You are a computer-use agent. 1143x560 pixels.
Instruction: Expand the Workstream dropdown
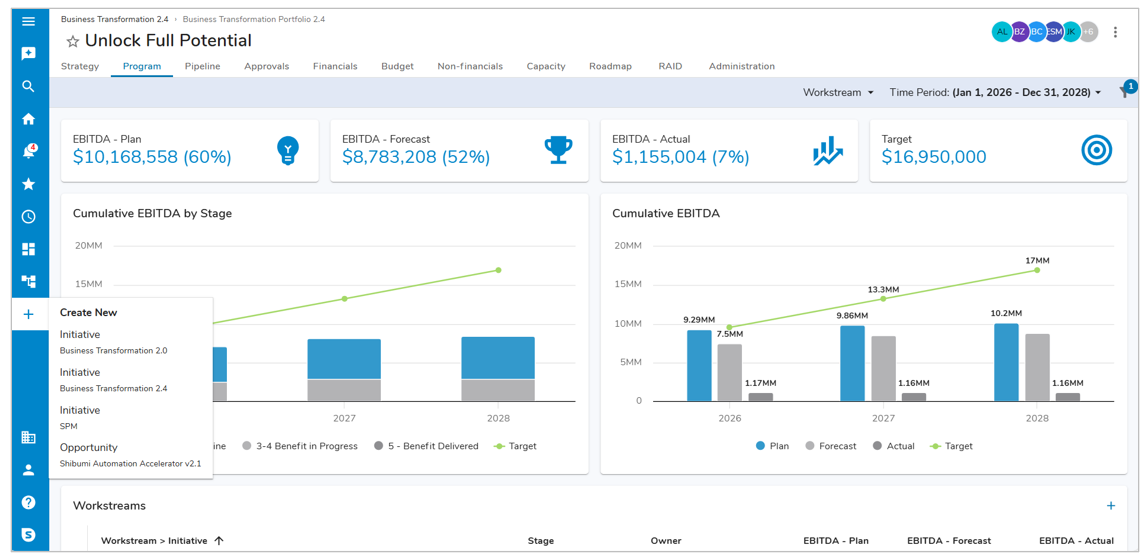coord(838,92)
